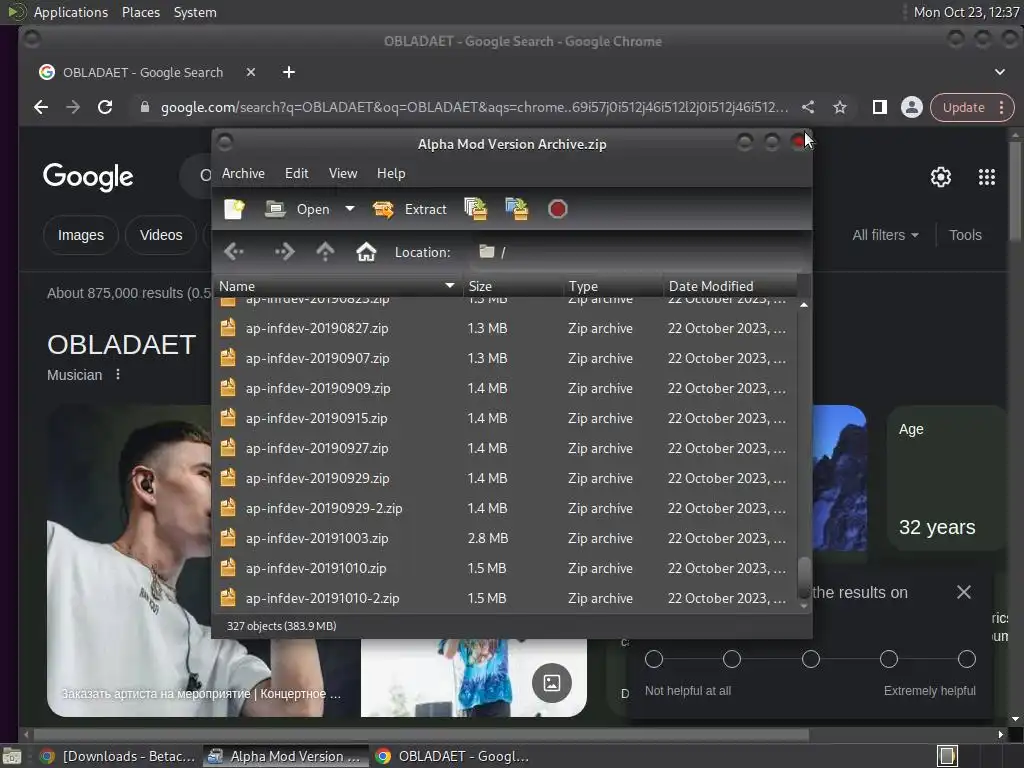Go to archive home location
This screenshot has width=1024, height=768.
tap(366, 251)
